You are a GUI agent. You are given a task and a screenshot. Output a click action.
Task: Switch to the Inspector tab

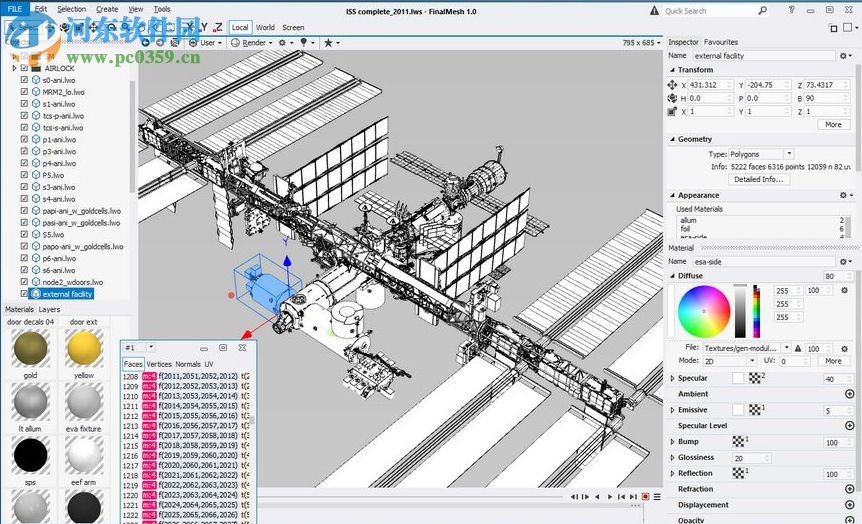click(683, 42)
